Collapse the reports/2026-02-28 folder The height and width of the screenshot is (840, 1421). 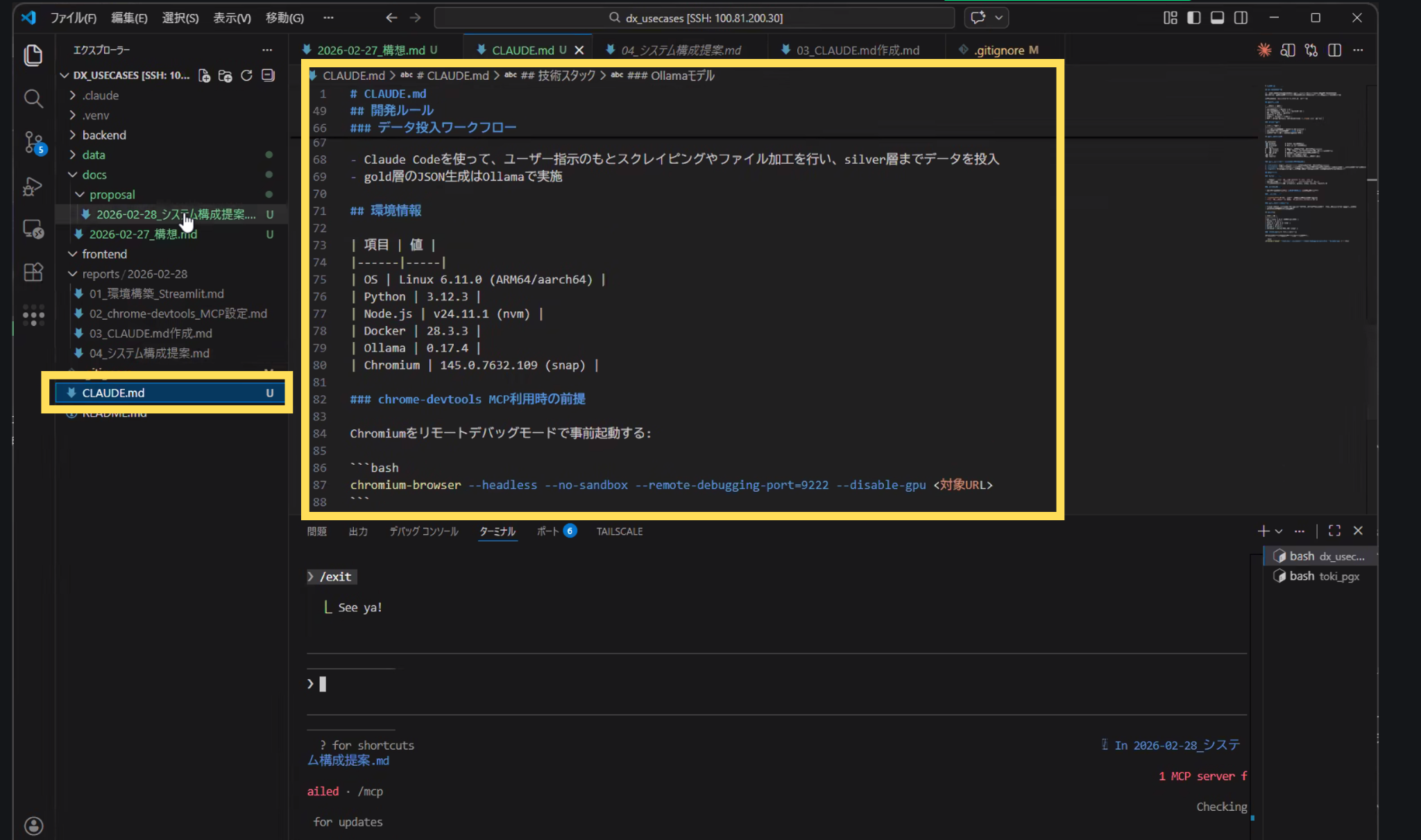135,273
